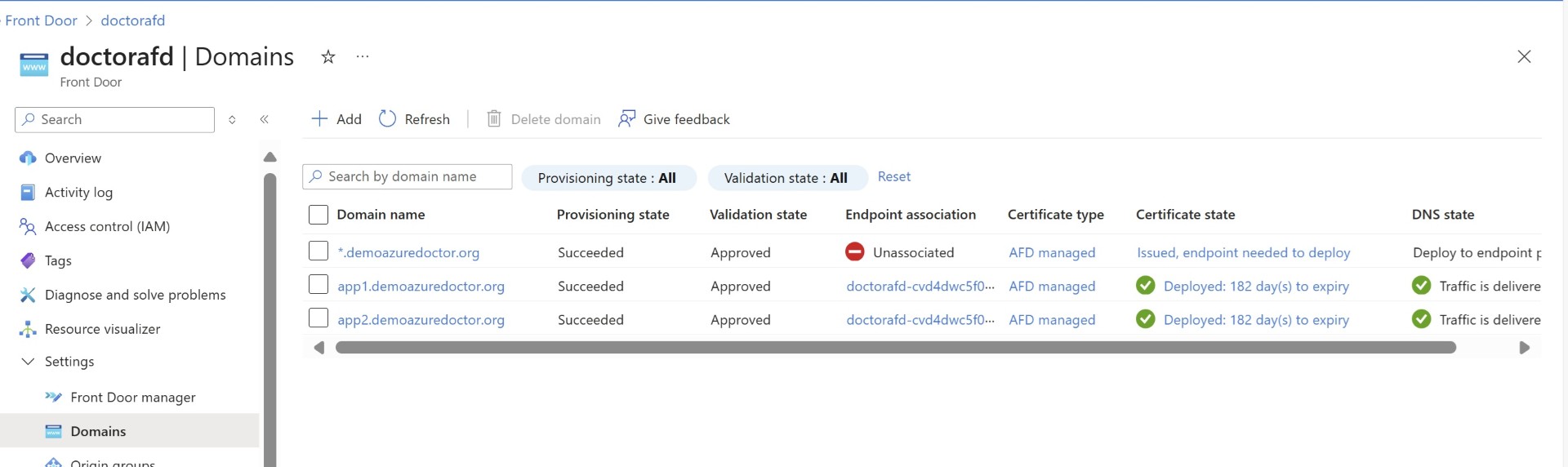1568x467 pixels.
Task: Click the Overview icon in sidebar
Action: pyautogui.click(x=28, y=158)
